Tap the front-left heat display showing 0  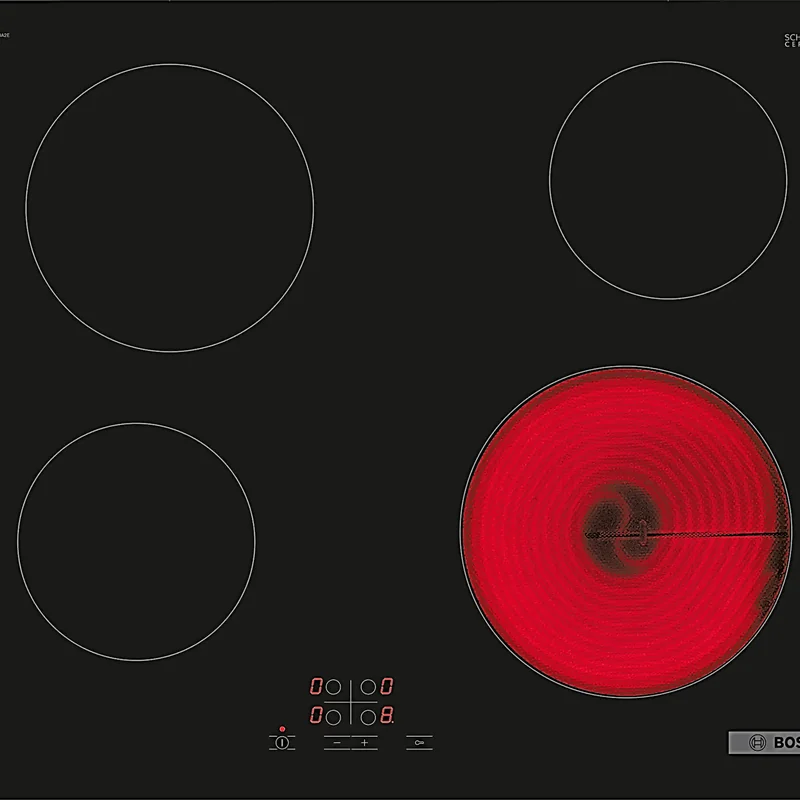(316, 716)
